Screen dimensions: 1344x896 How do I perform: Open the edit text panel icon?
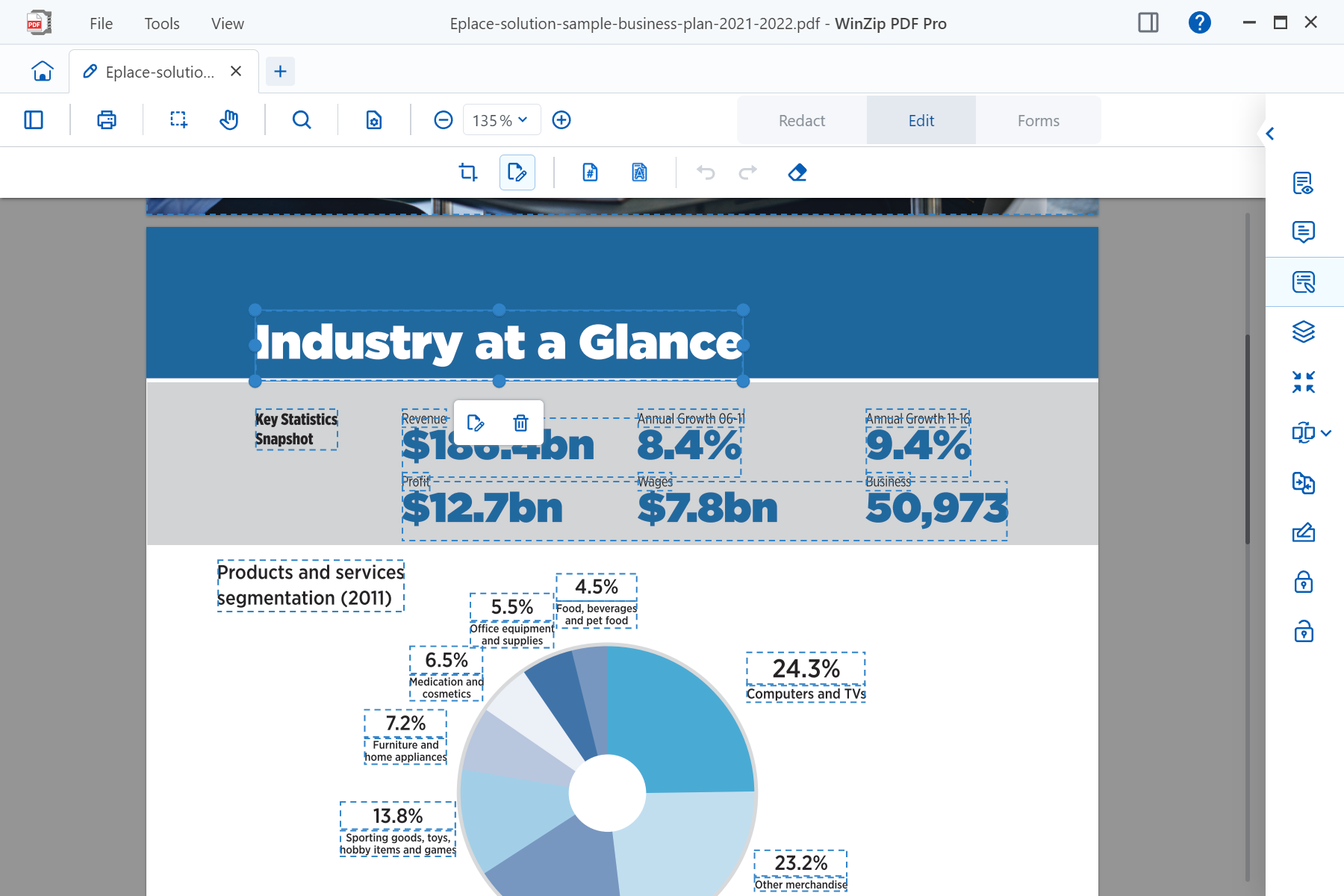(x=1303, y=282)
